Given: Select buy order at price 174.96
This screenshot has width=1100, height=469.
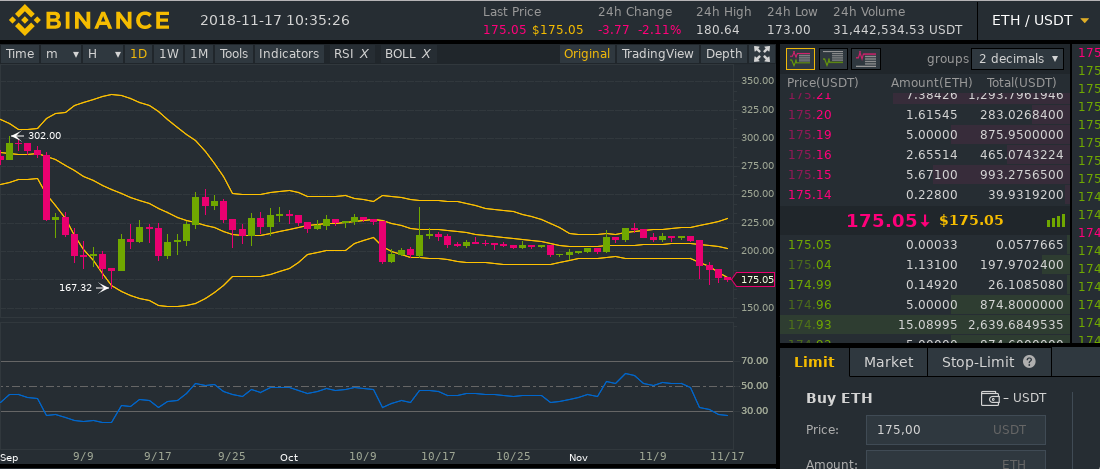Looking at the screenshot, I should pos(925,305).
